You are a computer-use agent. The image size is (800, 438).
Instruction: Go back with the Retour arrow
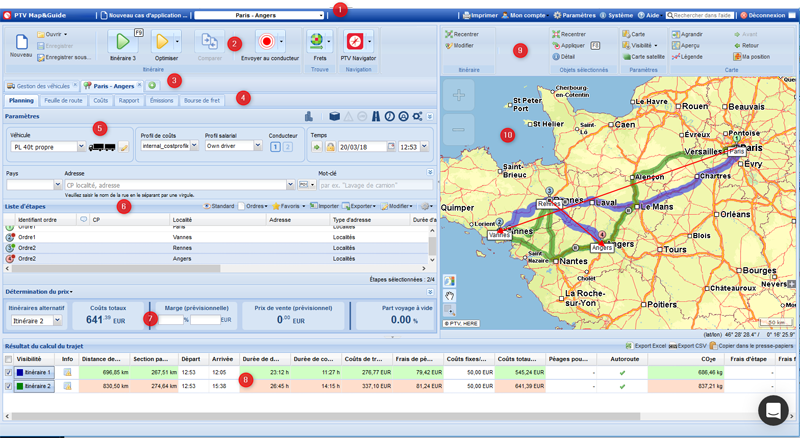[x=746, y=45]
